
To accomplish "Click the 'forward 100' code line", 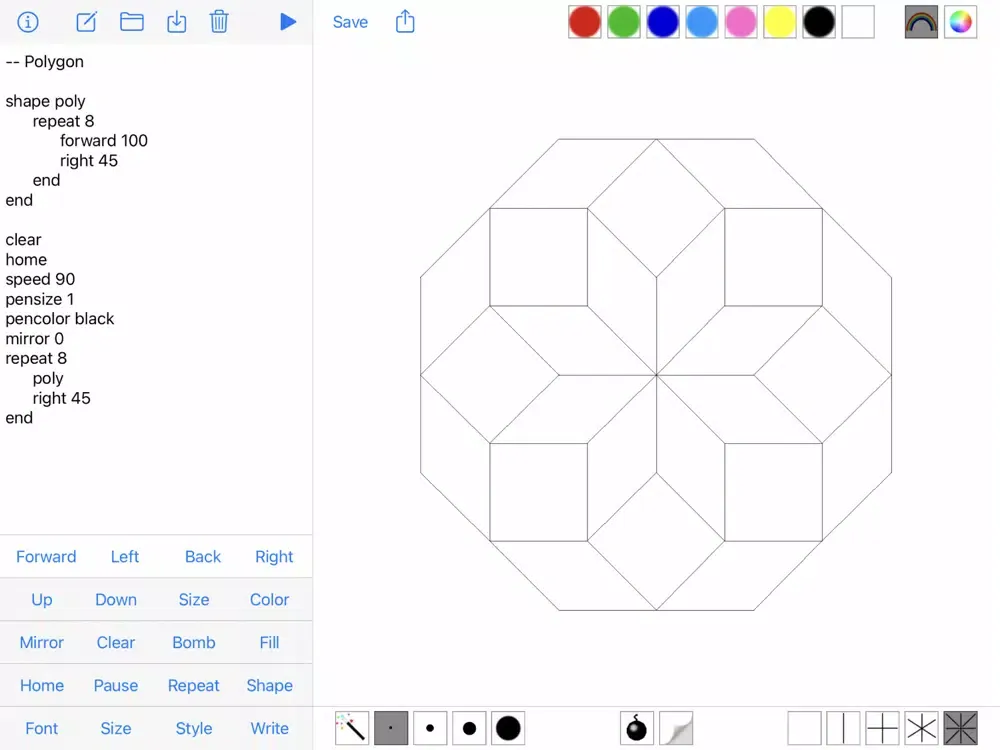I will (x=104, y=141).
